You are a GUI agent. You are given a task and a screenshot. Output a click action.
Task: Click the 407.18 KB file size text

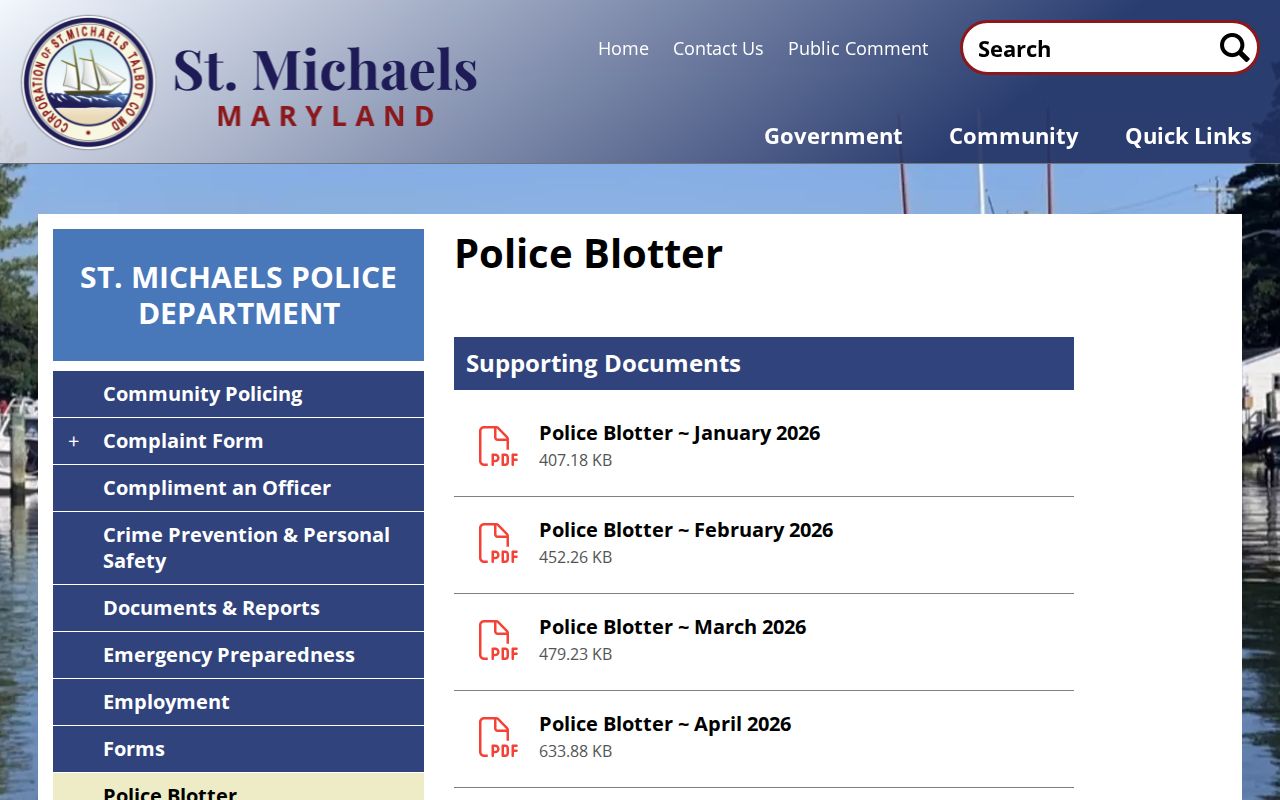(x=575, y=460)
